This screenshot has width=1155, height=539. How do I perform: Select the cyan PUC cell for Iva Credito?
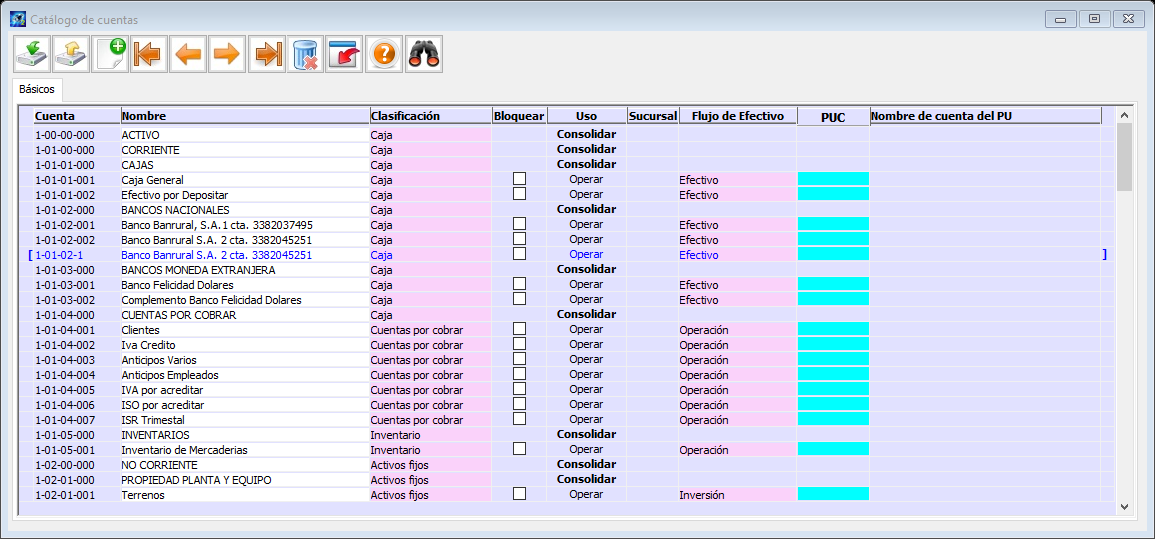[833, 345]
